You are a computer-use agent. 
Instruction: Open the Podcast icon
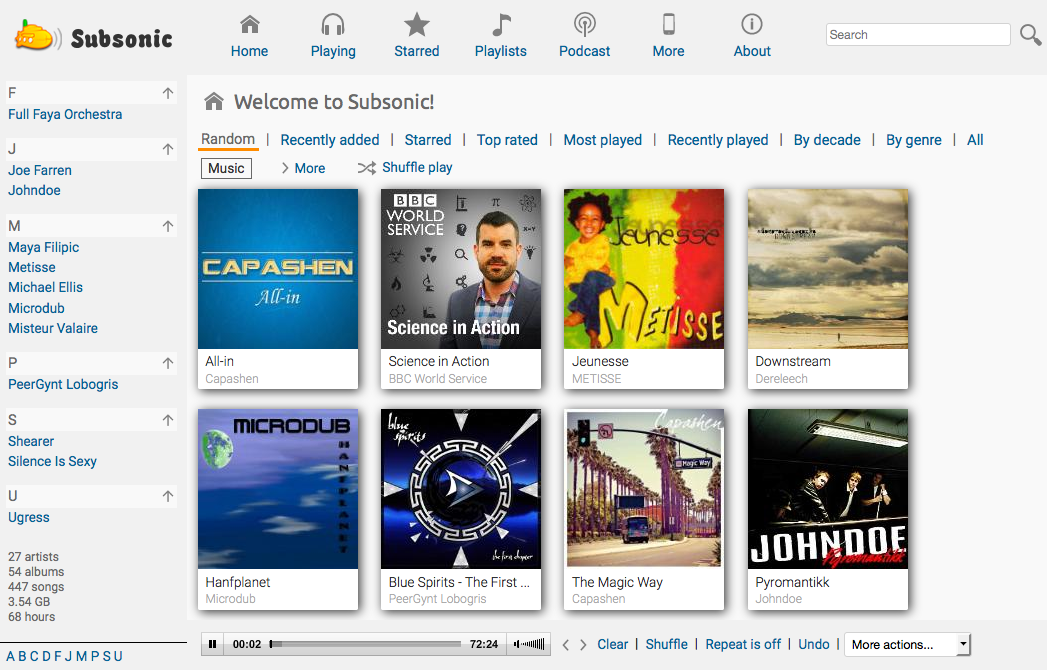pos(584,25)
